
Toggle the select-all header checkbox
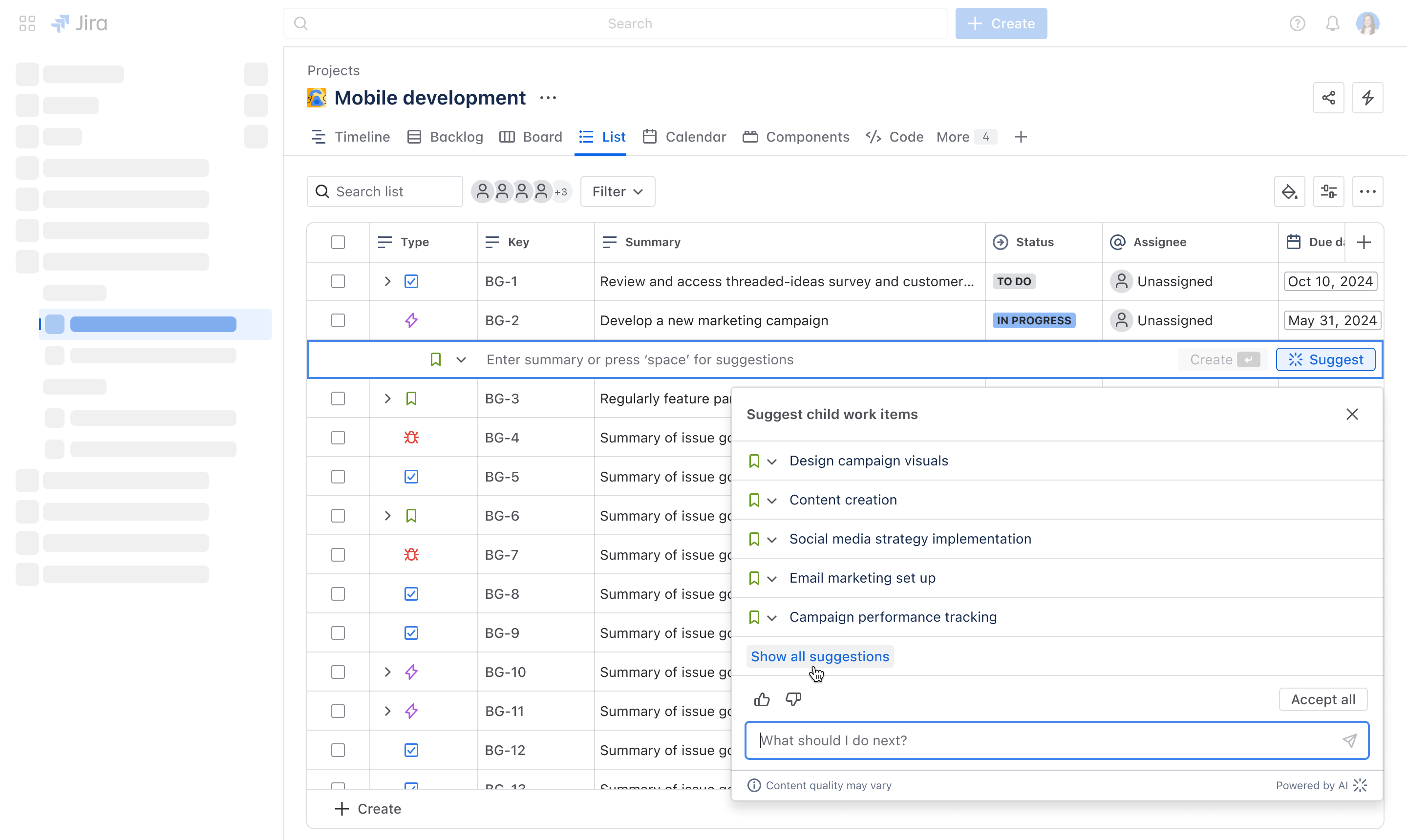(338, 242)
